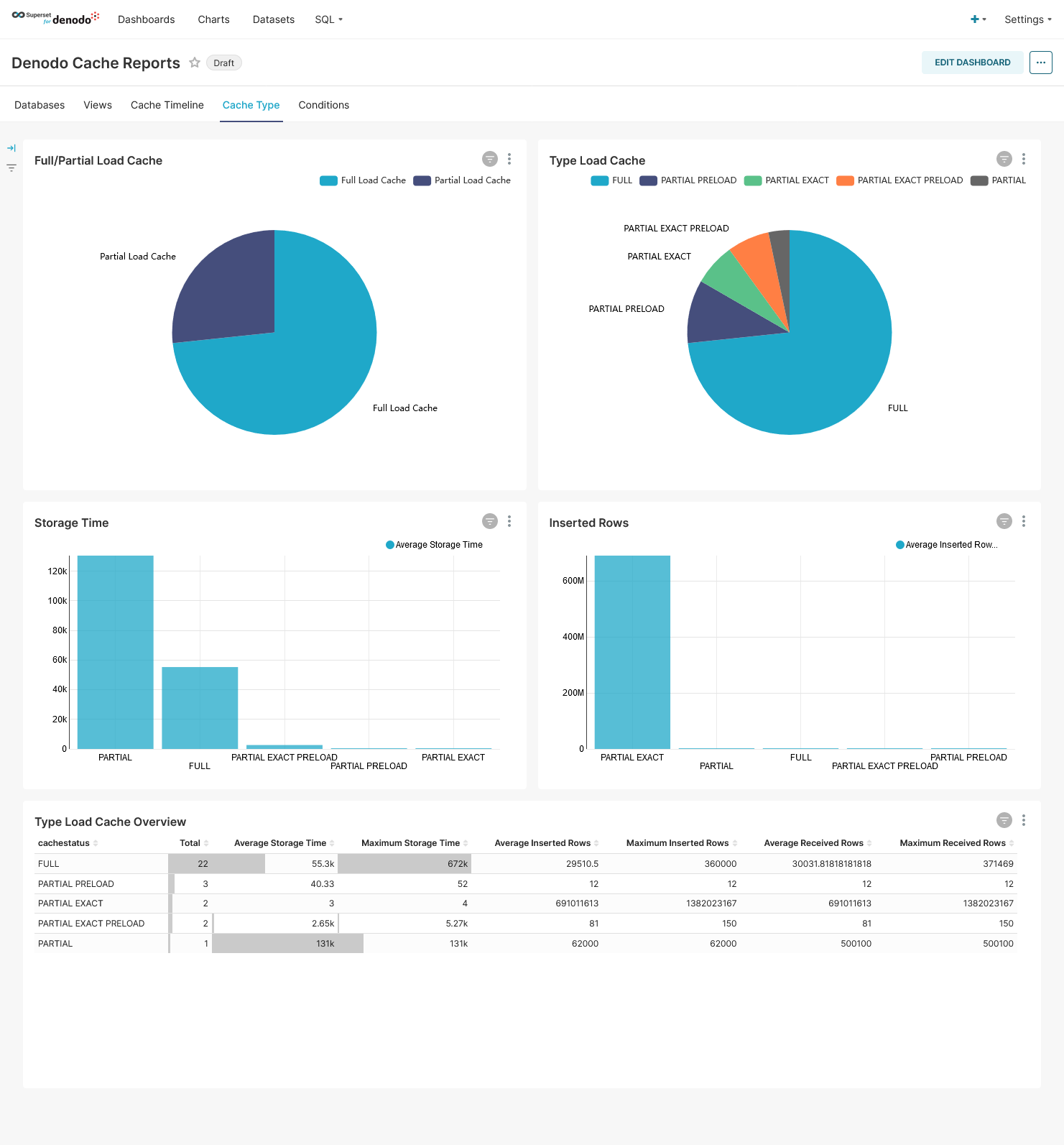Open the SQL menu
Viewport: 1064px width, 1145px height.
coord(329,19)
